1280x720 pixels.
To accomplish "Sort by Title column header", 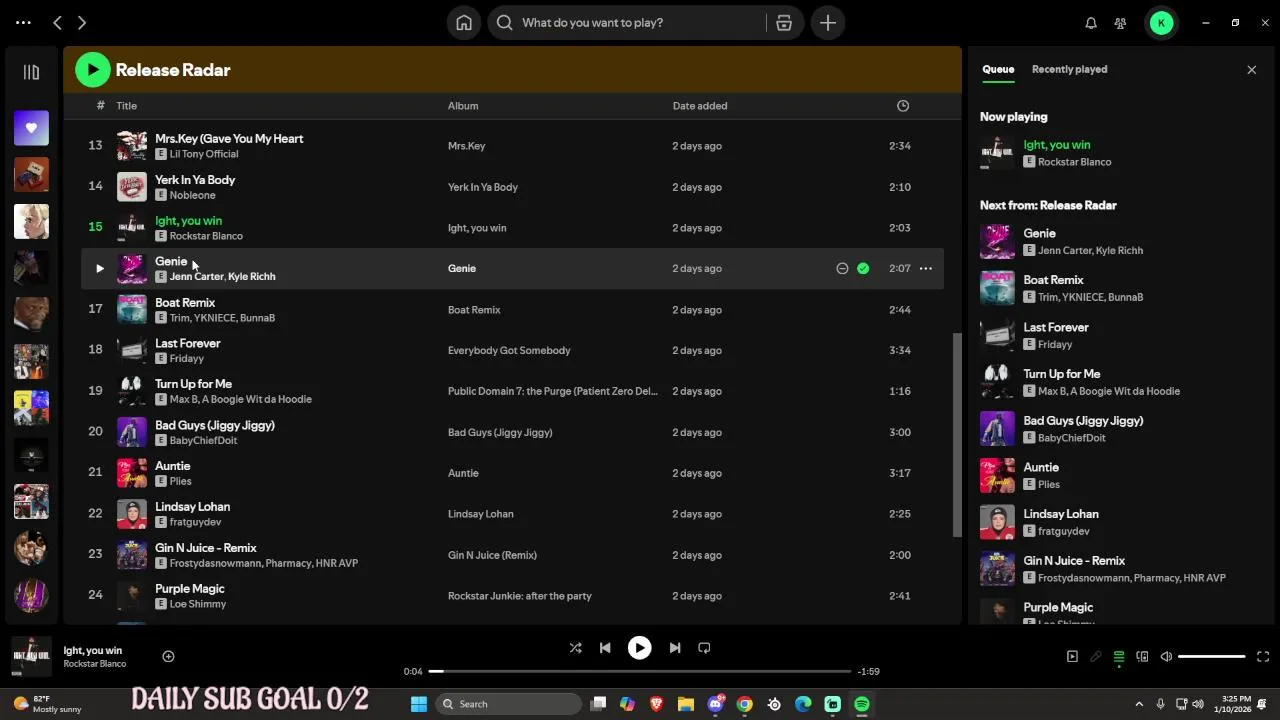I will pyautogui.click(x=126, y=106).
